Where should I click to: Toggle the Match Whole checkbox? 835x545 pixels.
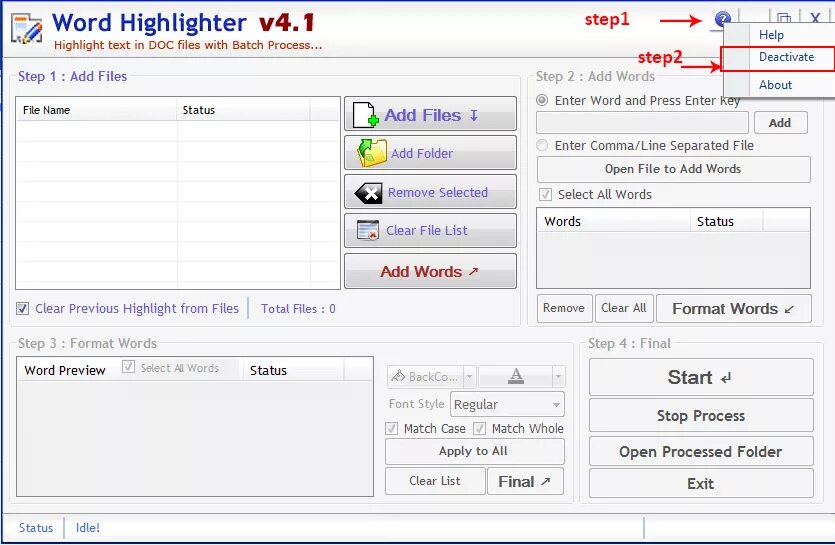tap(479, 428)
